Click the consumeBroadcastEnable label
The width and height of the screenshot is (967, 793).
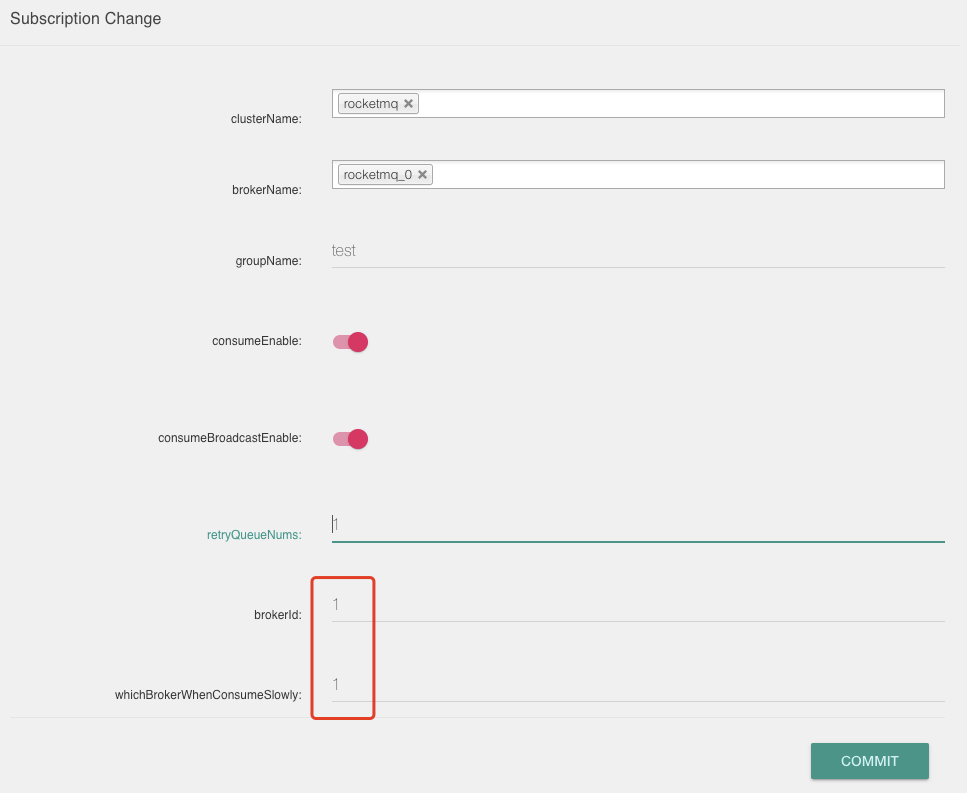coord(230,438)
